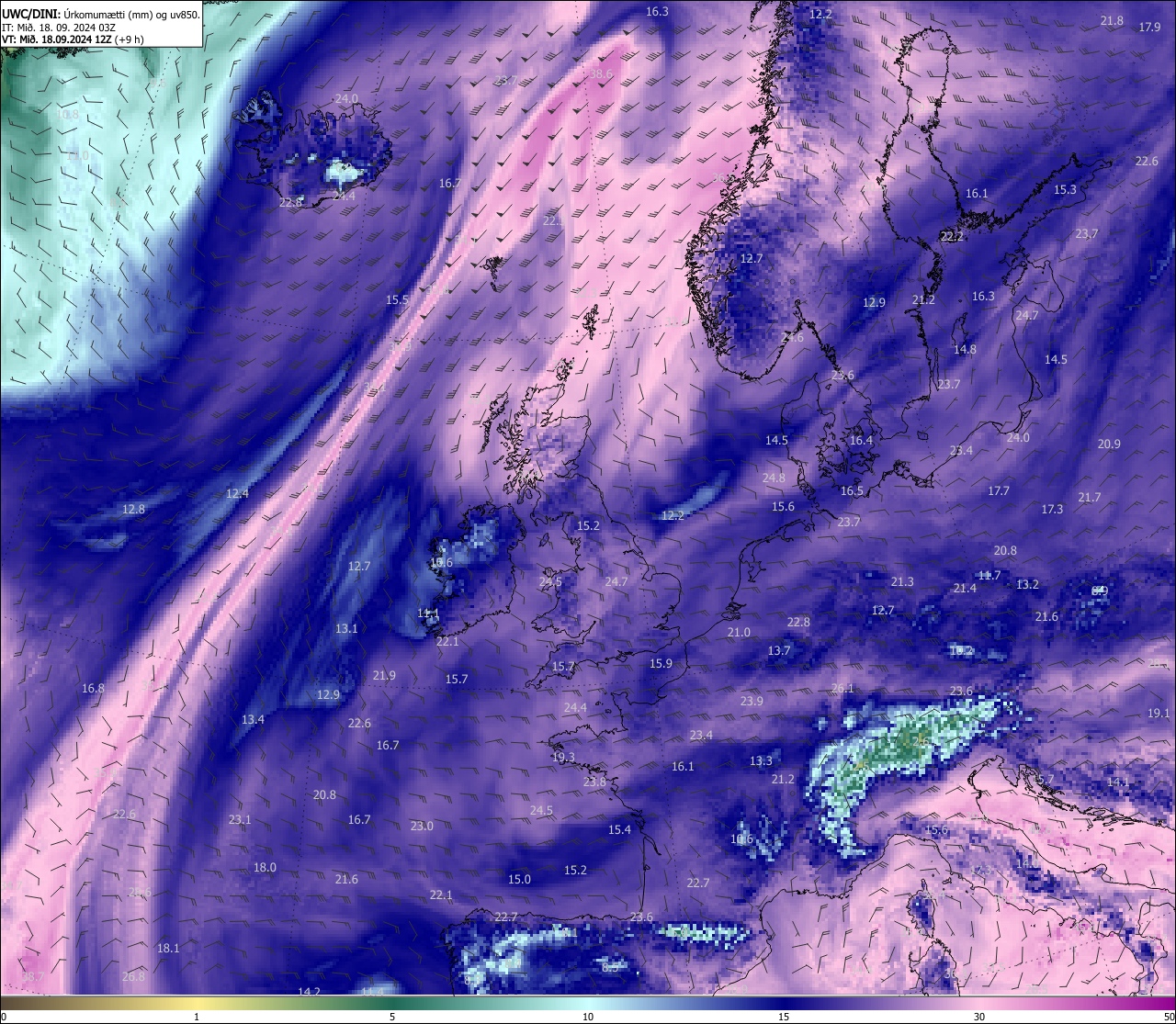Click the 21.3 map value
This screenshot has width=1176, height=1024.
[x=902, y=581]
